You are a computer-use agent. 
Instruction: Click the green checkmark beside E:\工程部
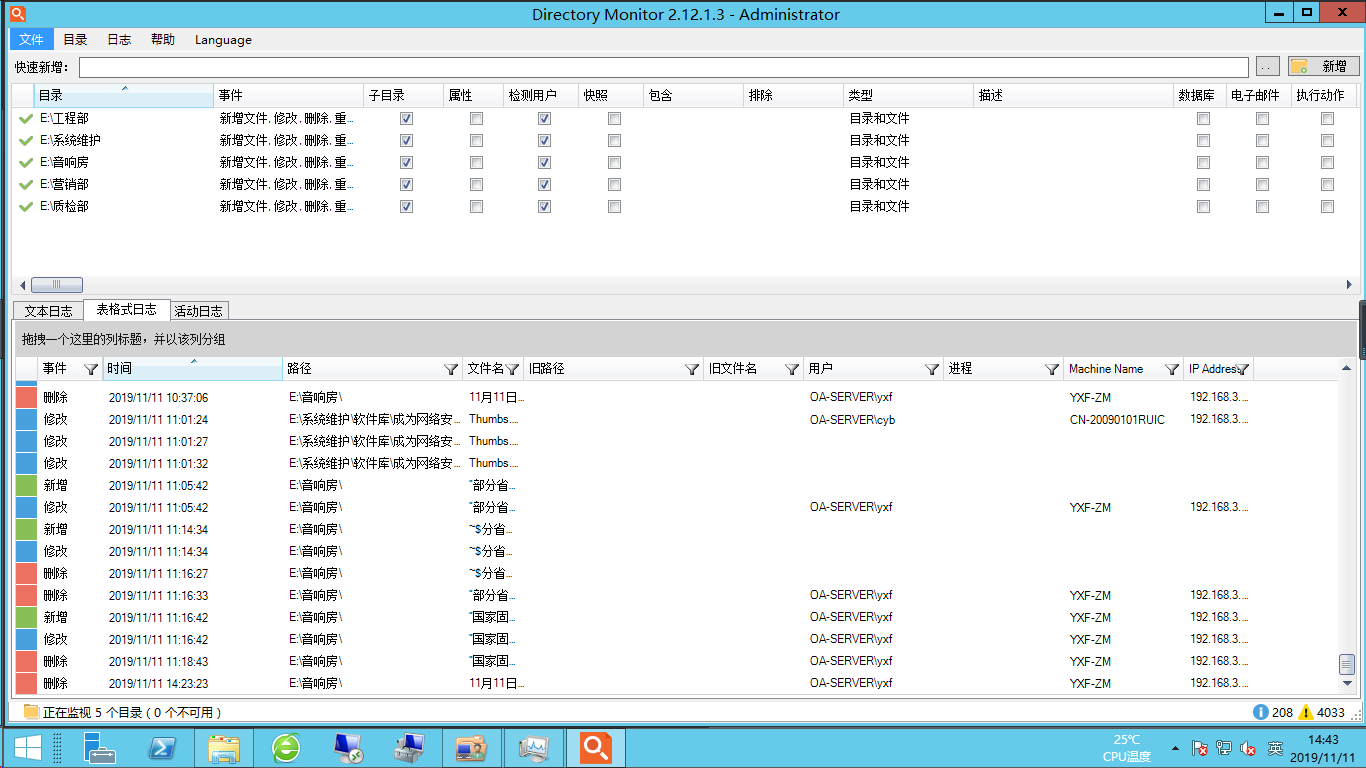click(x=24, y=118)
